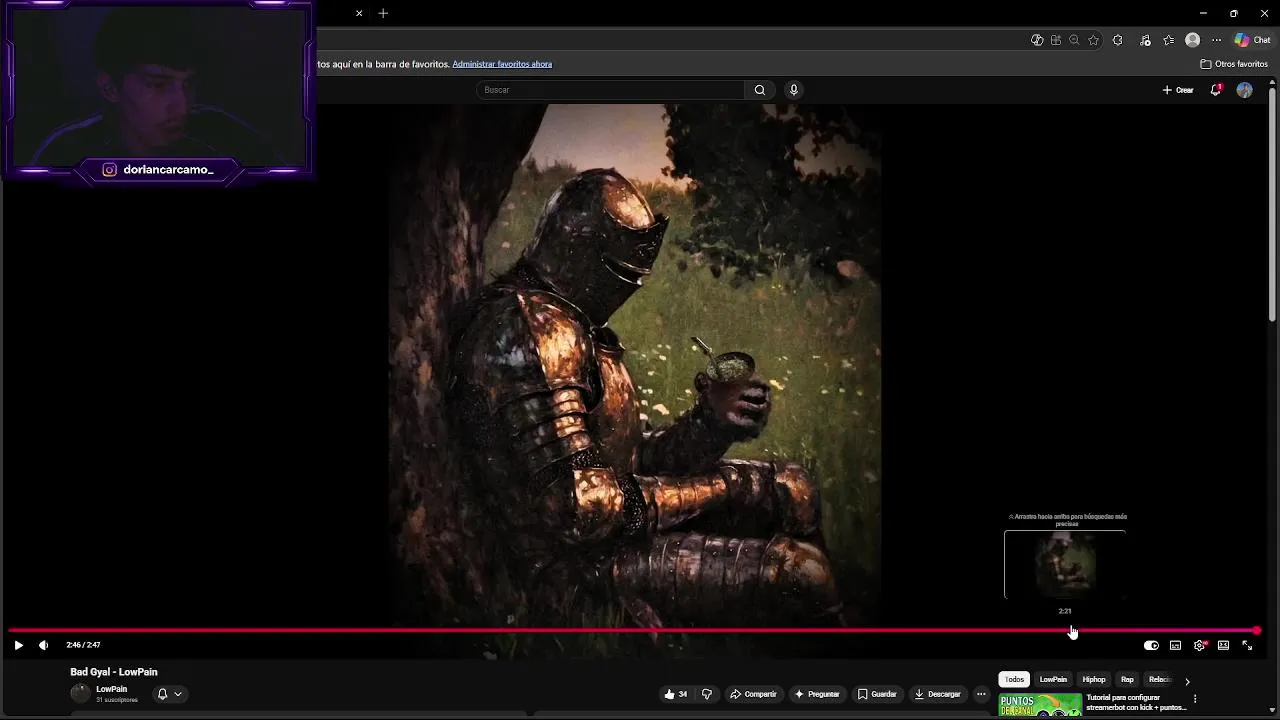
Task: Click the seek preview thumbnail at 2:21
Action: pyautogui.click(x=1065, y=565)
